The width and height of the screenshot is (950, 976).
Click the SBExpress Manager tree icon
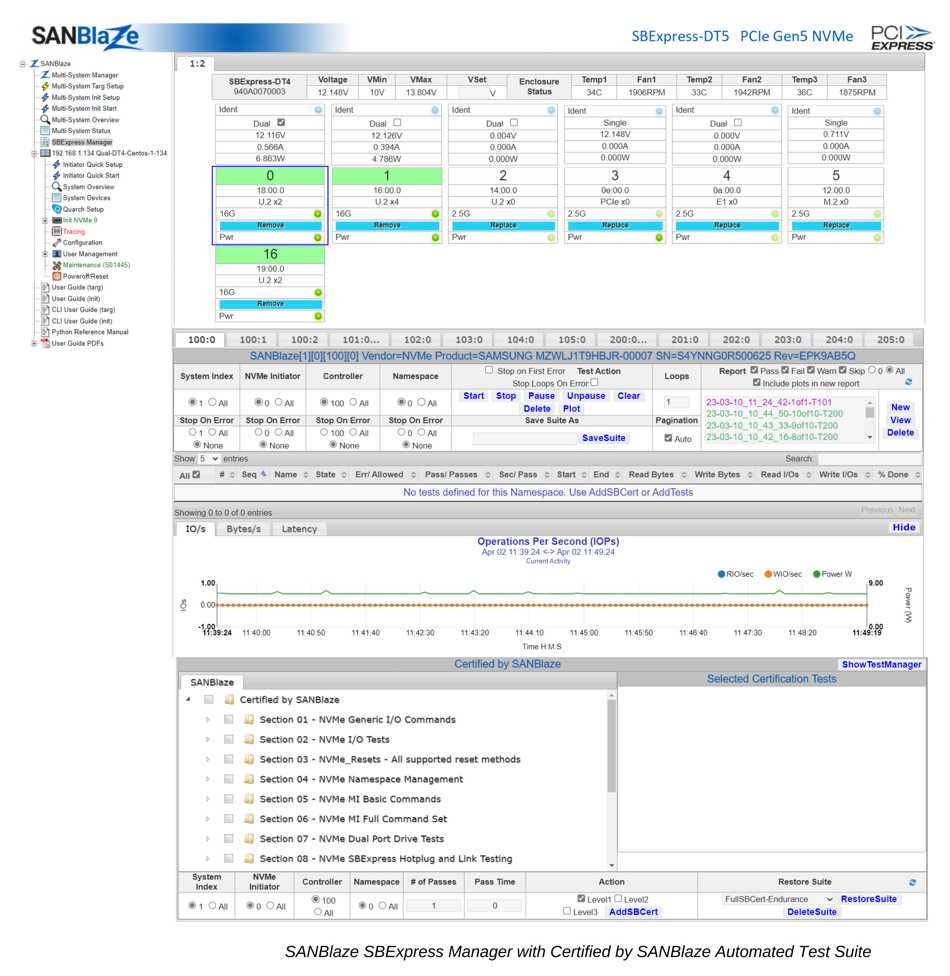click(x=45, y=142)
